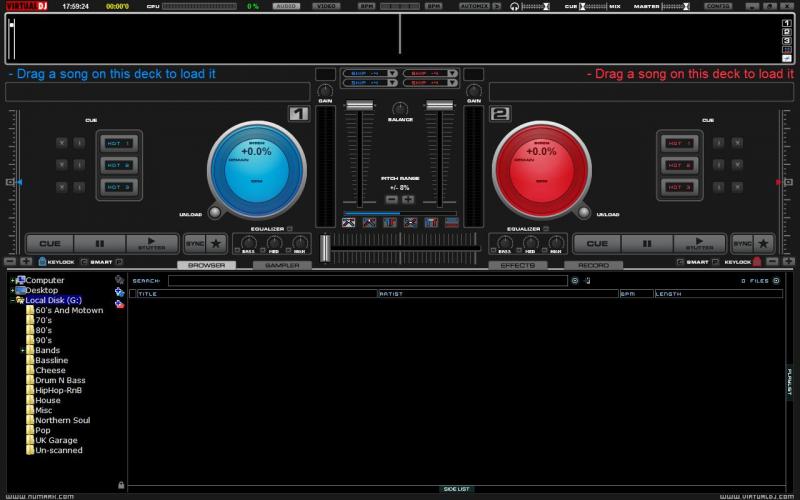Delete hot cue 3 with deck 1's X icon
Viewport: 800px width, 500px height.
point(62,187)
